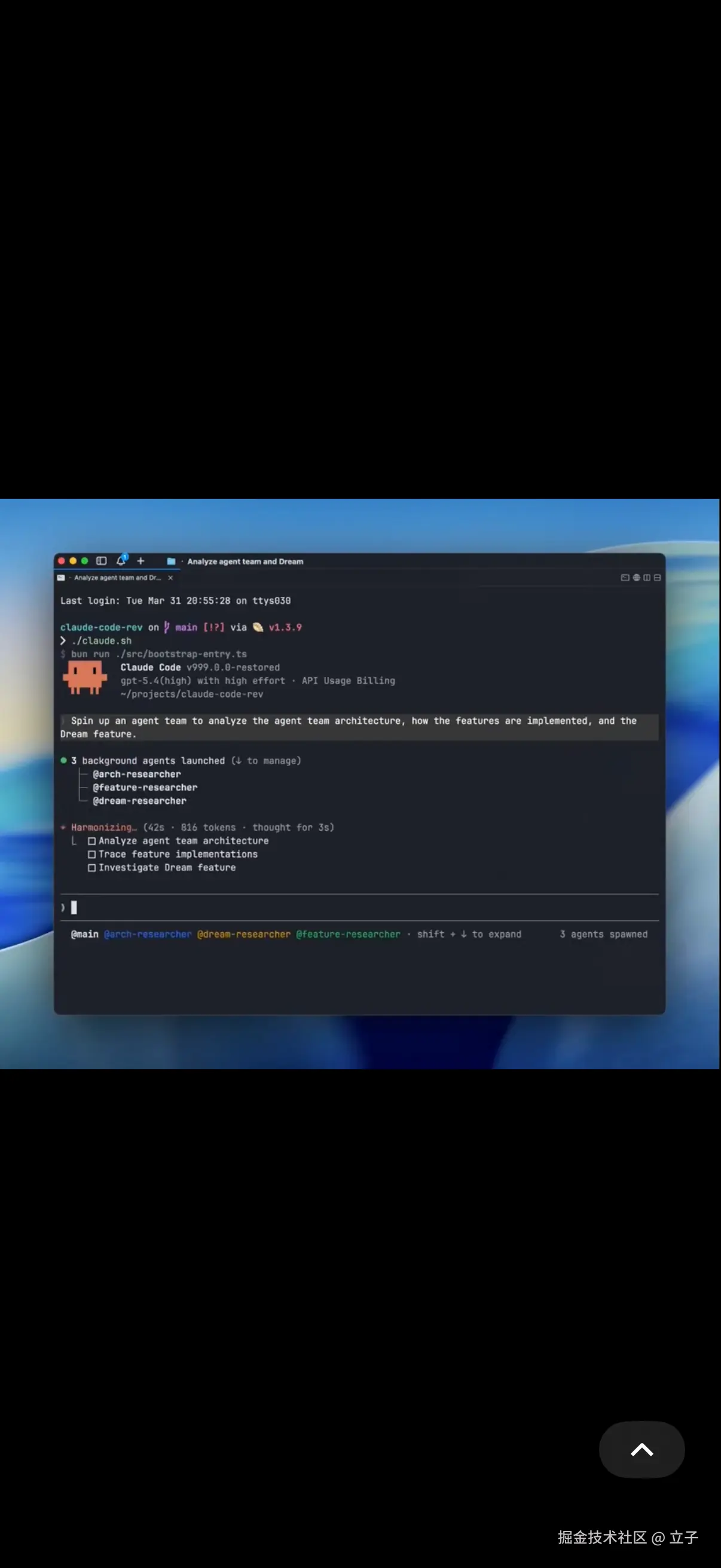Open the notifications bell icon
The height and width of the screenshot is (1568, 721).
(x=121, y=560)
